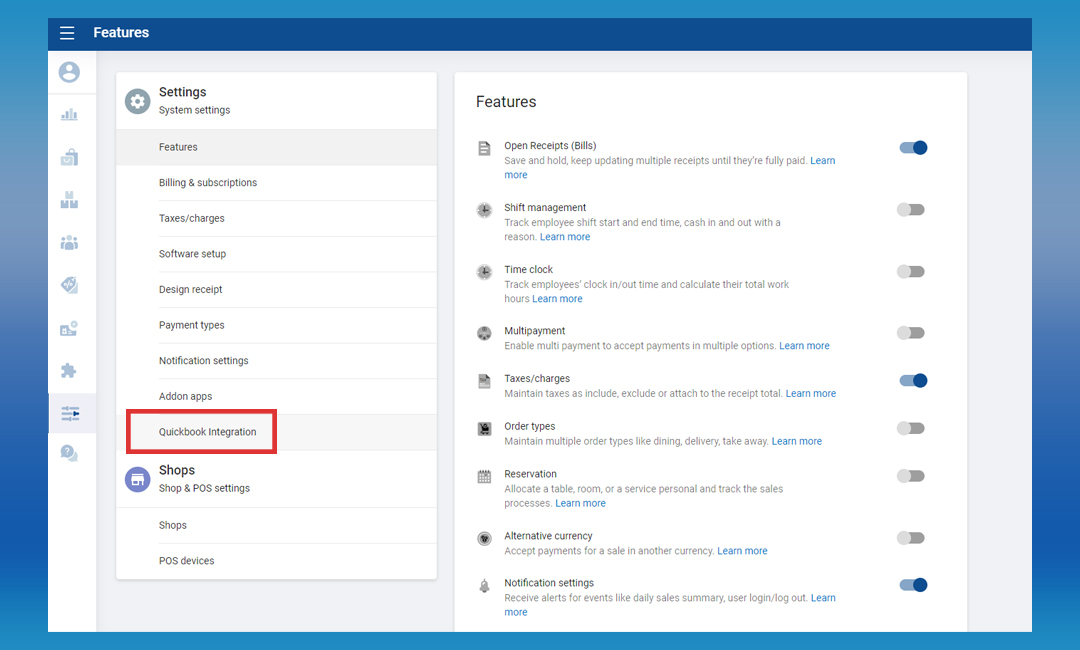
Task: Open the puzzle piece addons icon
Action: click(x=69, y=370)
